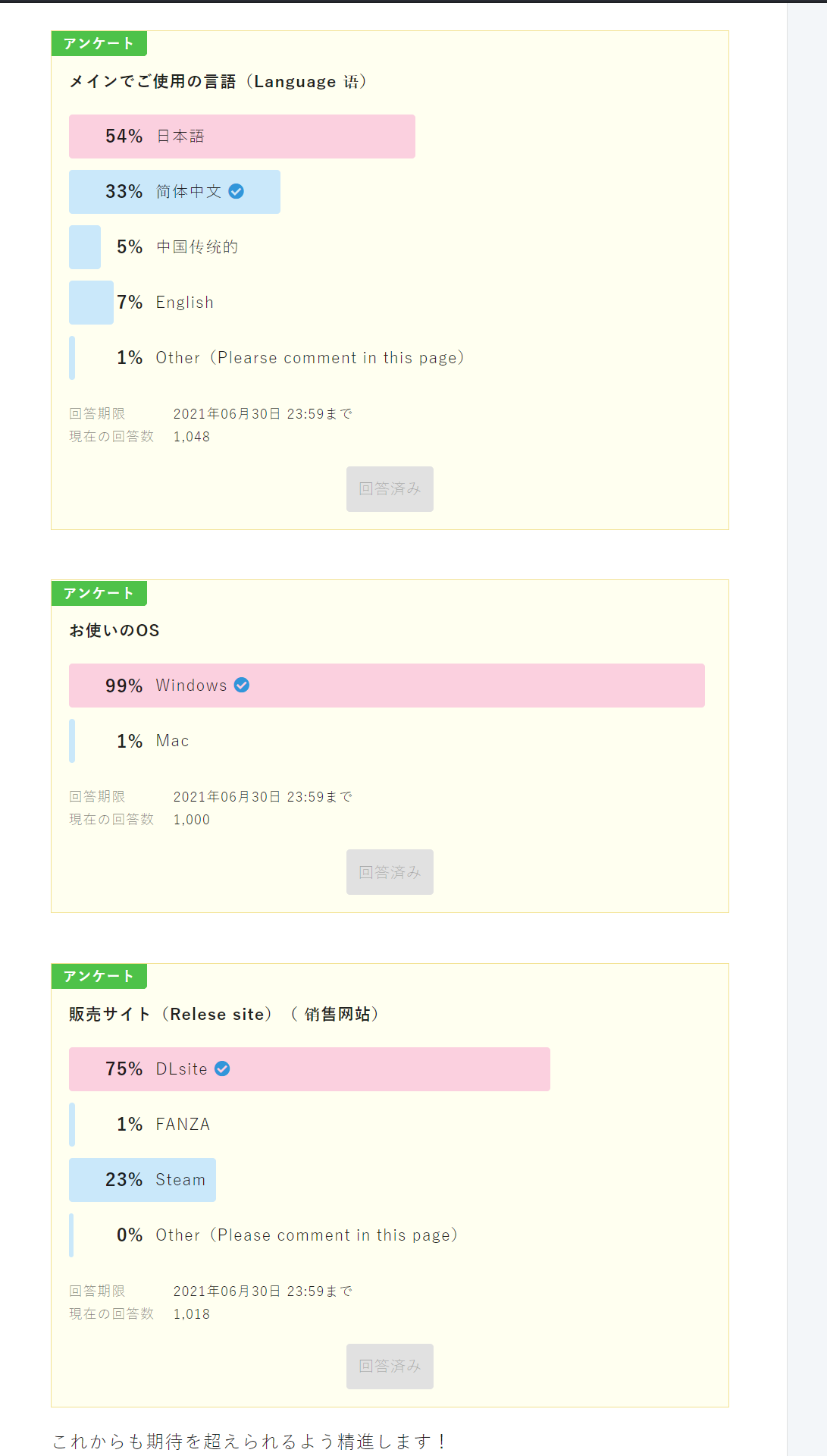Select the Steam option in the sales site poll
Viewport: 827px width, 1456px height.
(142, 1180)
